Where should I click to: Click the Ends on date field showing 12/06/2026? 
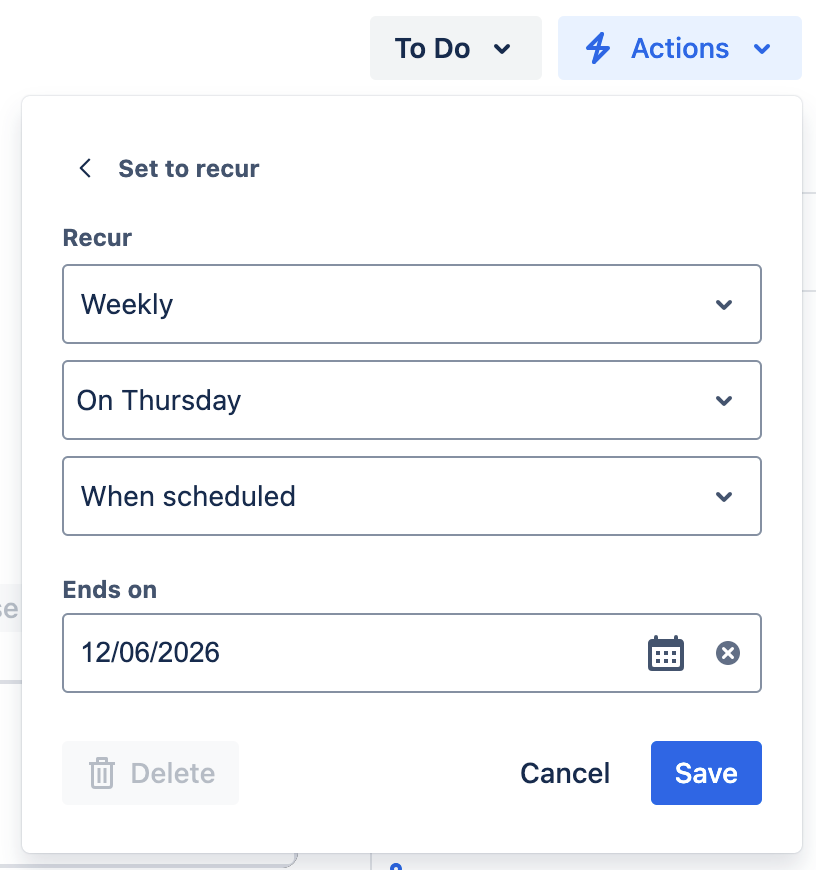[350, 653]
